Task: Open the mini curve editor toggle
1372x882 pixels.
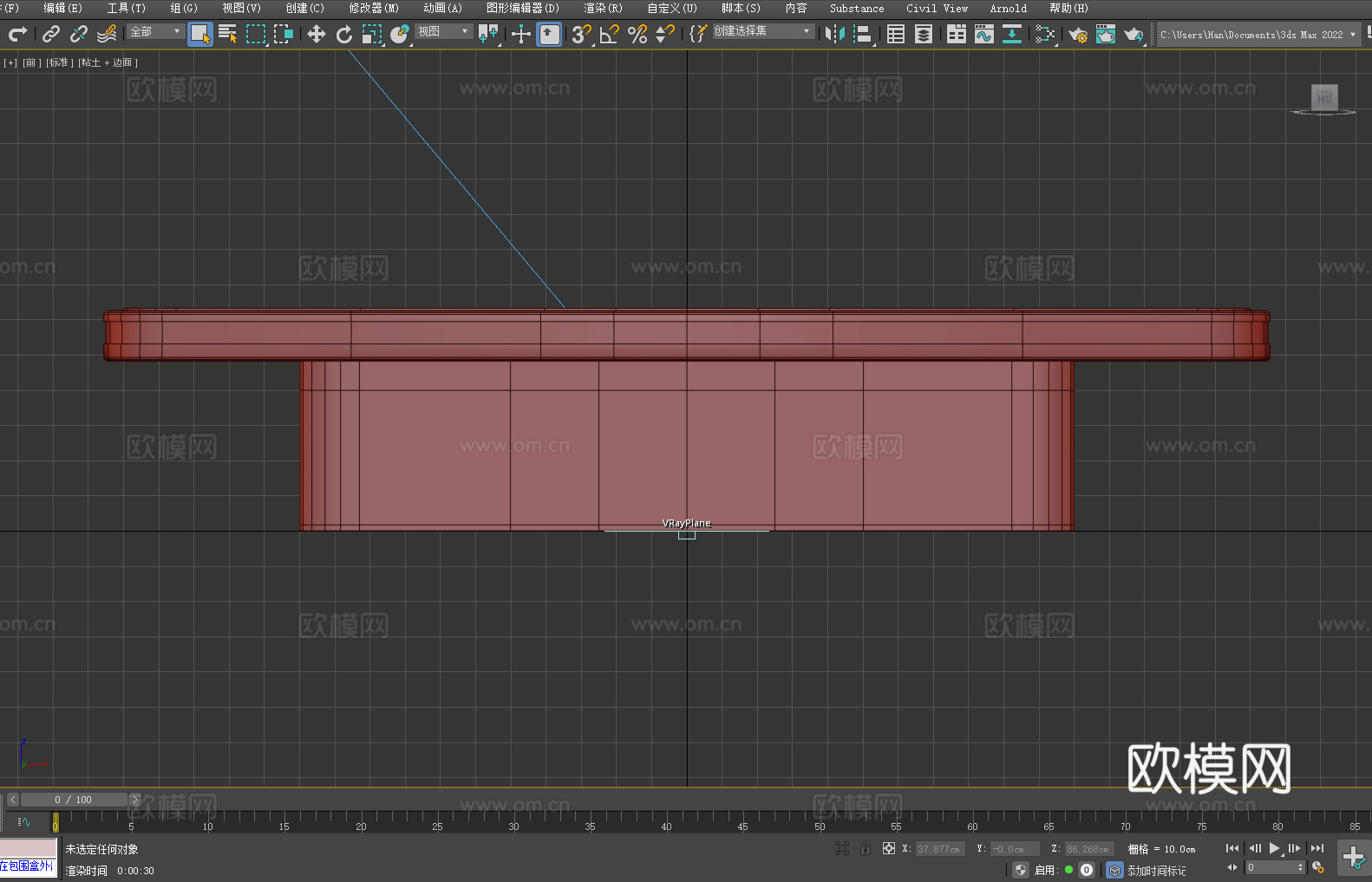Action: tap(24, 821)
